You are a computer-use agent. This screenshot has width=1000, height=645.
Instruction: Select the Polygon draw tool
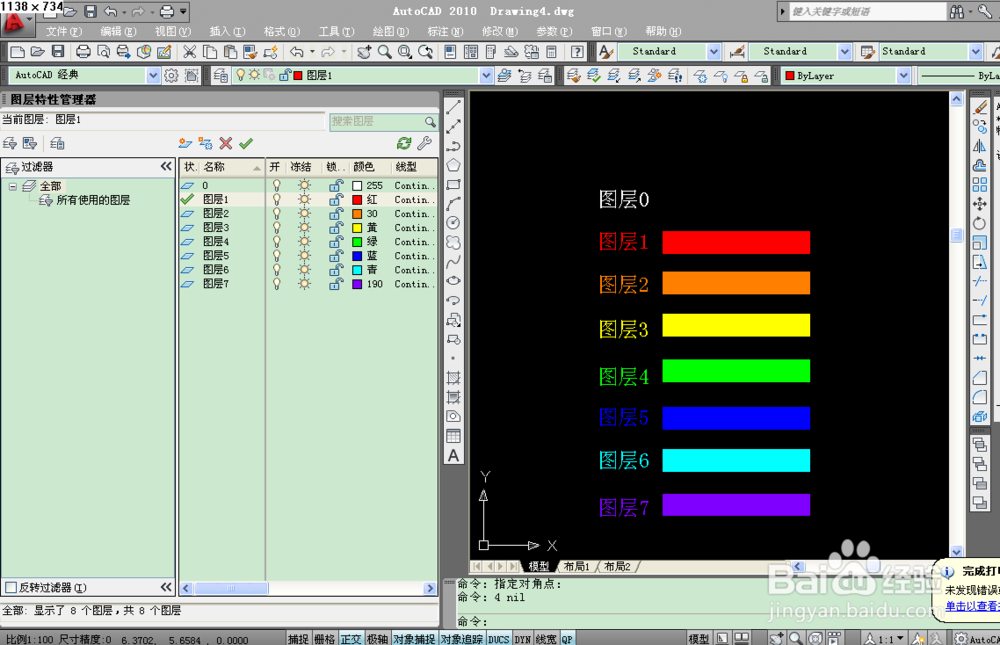pos(453,165)
